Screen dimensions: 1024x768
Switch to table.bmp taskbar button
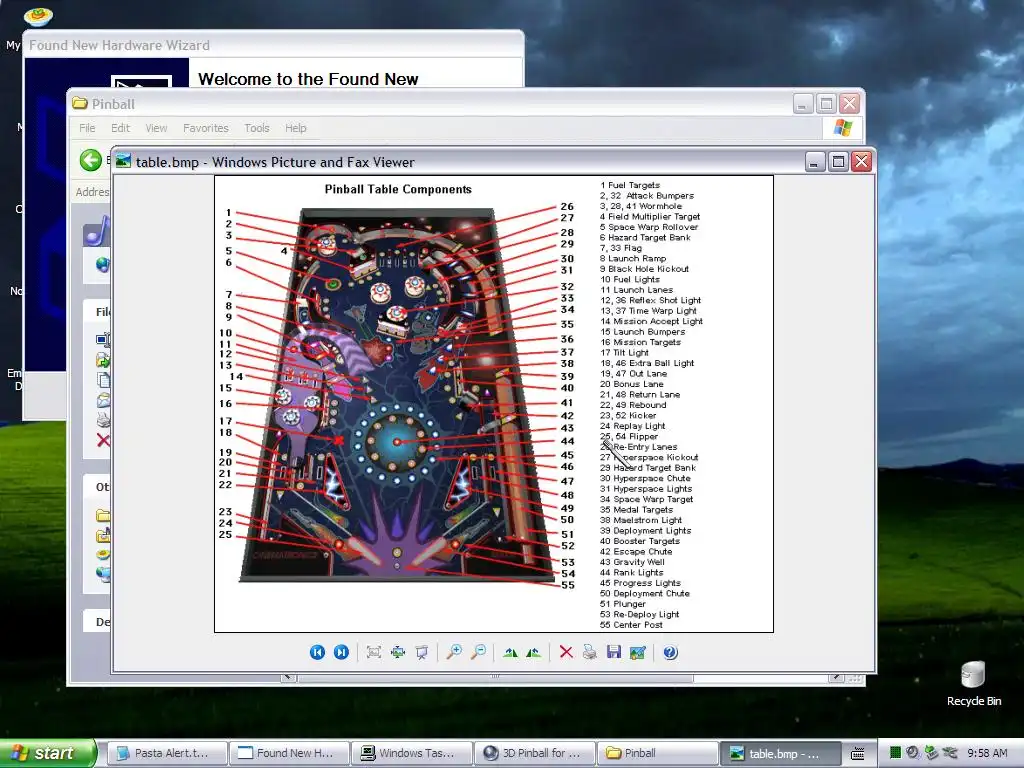[780, 753]
